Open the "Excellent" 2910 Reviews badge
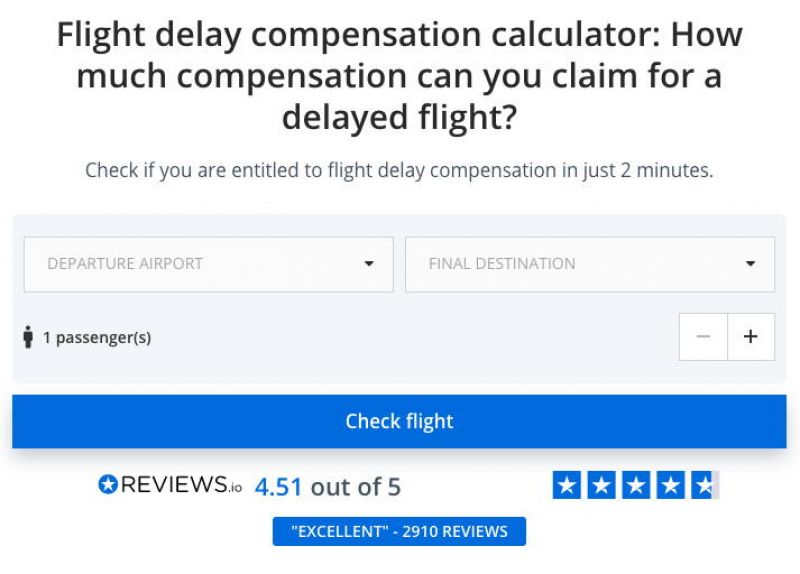 coord(399,531)
